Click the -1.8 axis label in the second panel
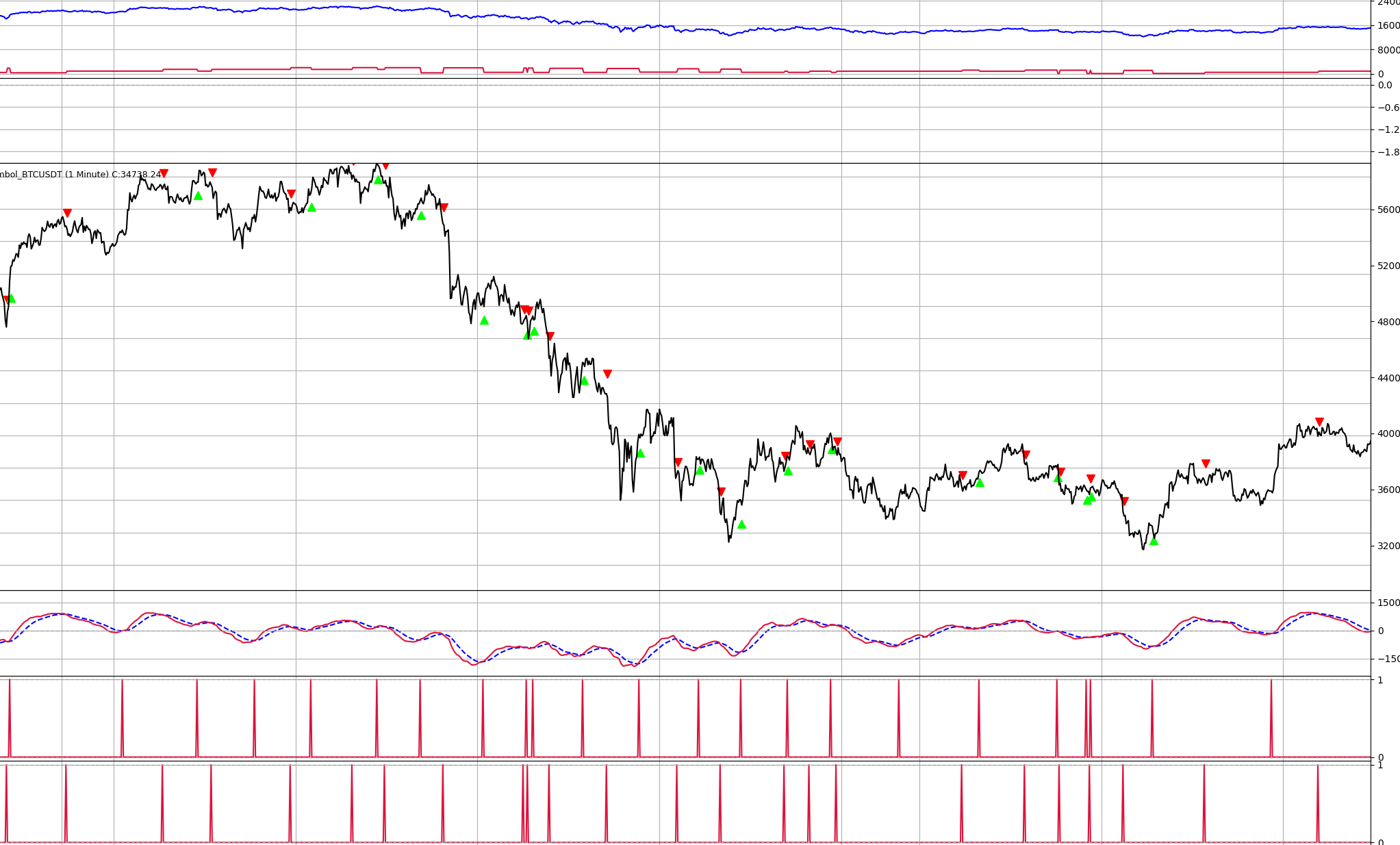Screen dimensions: 1400x845 pyautogui.click(x=1388, y=152)
